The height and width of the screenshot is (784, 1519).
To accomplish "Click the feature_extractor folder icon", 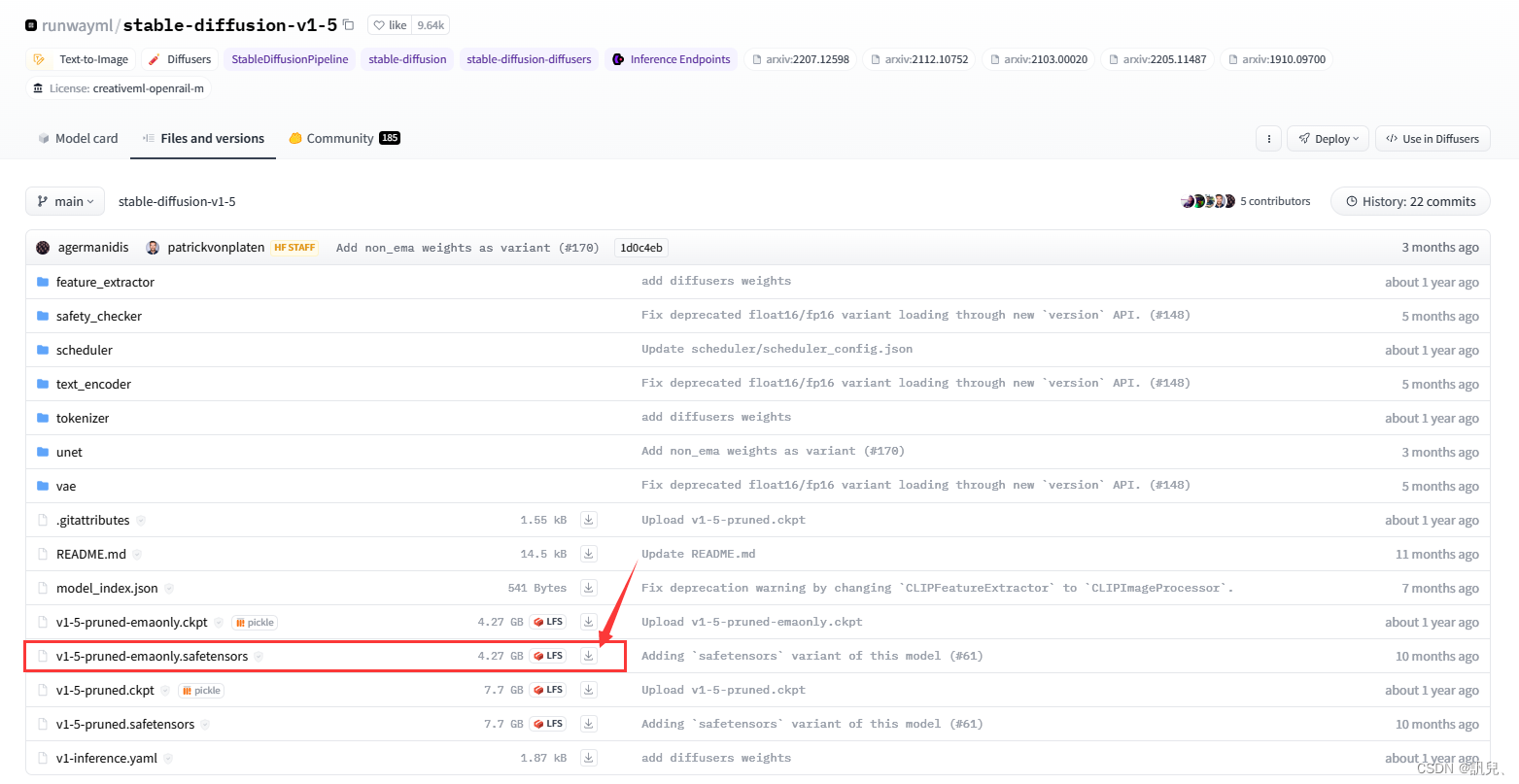I will (x=43, y=282).
